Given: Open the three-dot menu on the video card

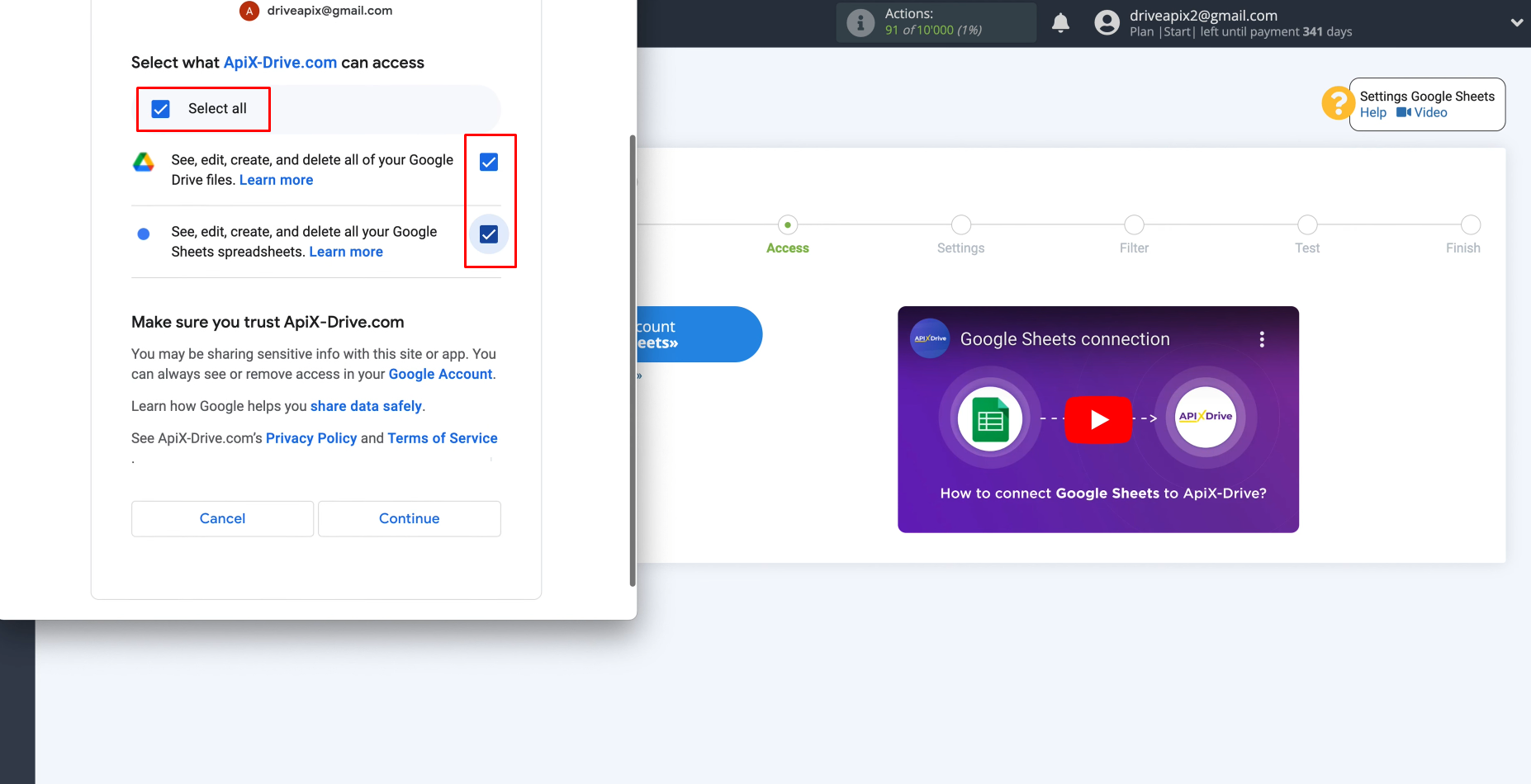Looking at the screenshot, I should [x=1262, y=338].
